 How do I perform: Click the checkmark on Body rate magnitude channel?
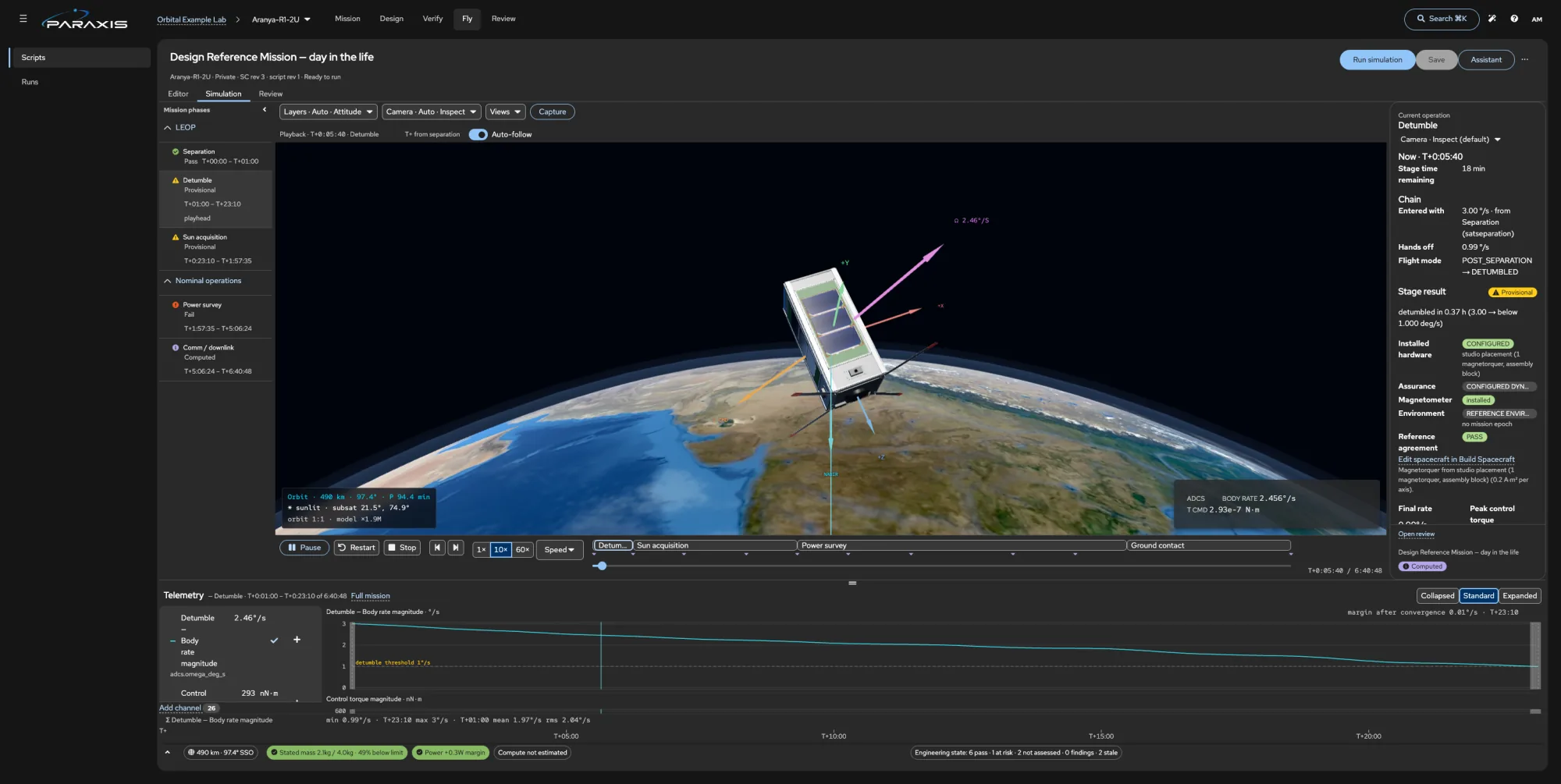[274, 640]
